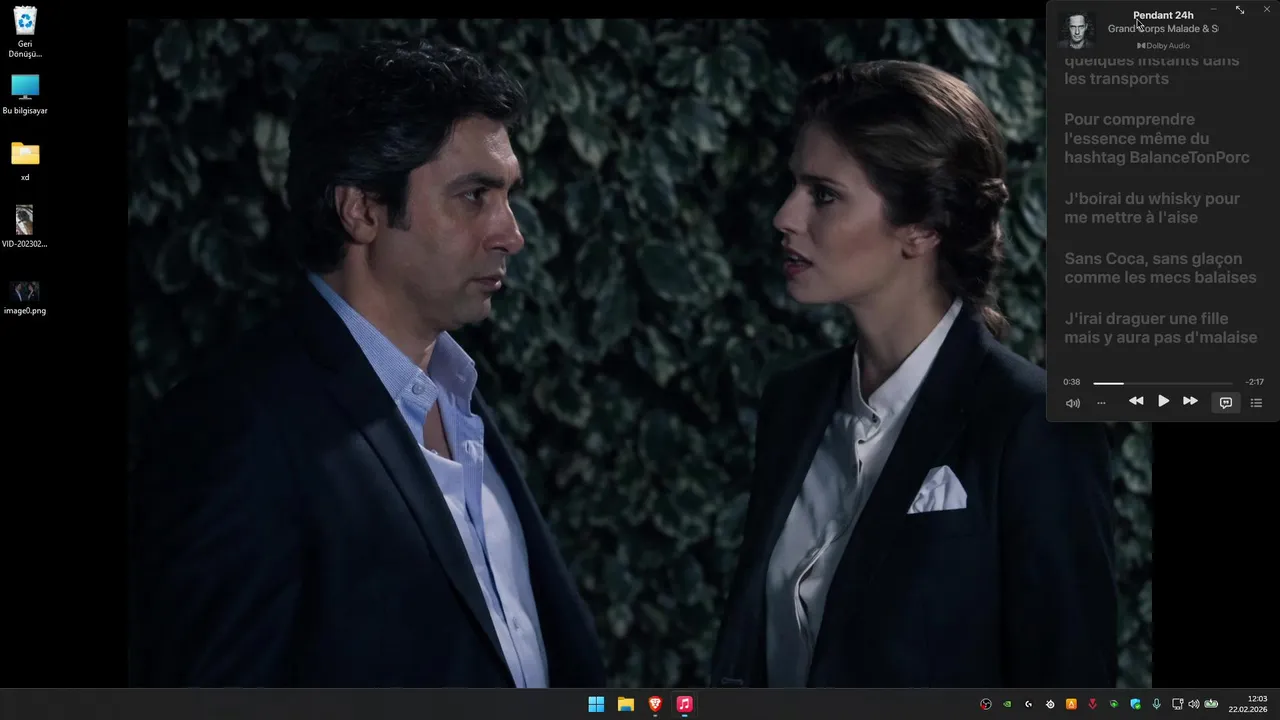Open the volume control in mini player
Viewport: 1280px width, 720px height.
tap(1072, 403)
